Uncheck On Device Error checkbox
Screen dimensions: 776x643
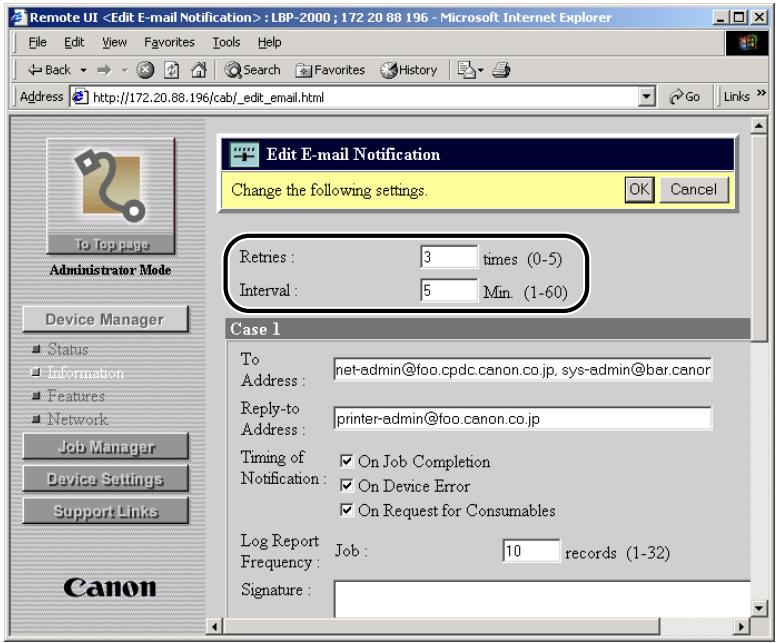tap(347, 486)
